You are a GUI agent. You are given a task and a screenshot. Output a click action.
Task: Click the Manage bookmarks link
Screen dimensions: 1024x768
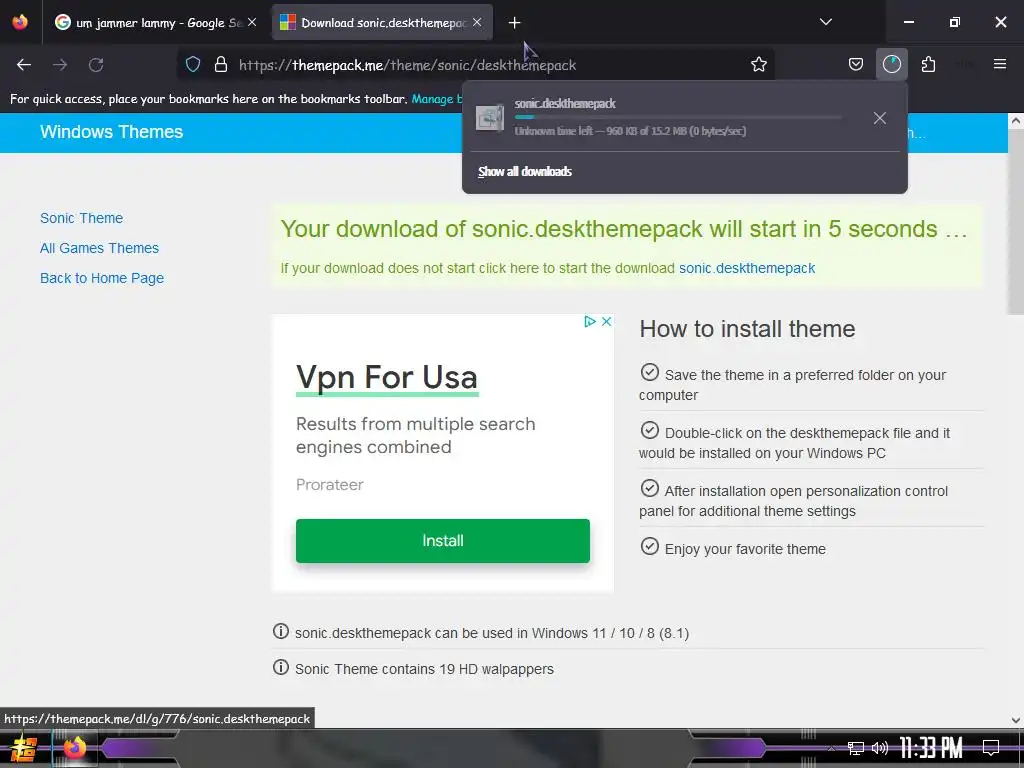click(x=436, y=99)
